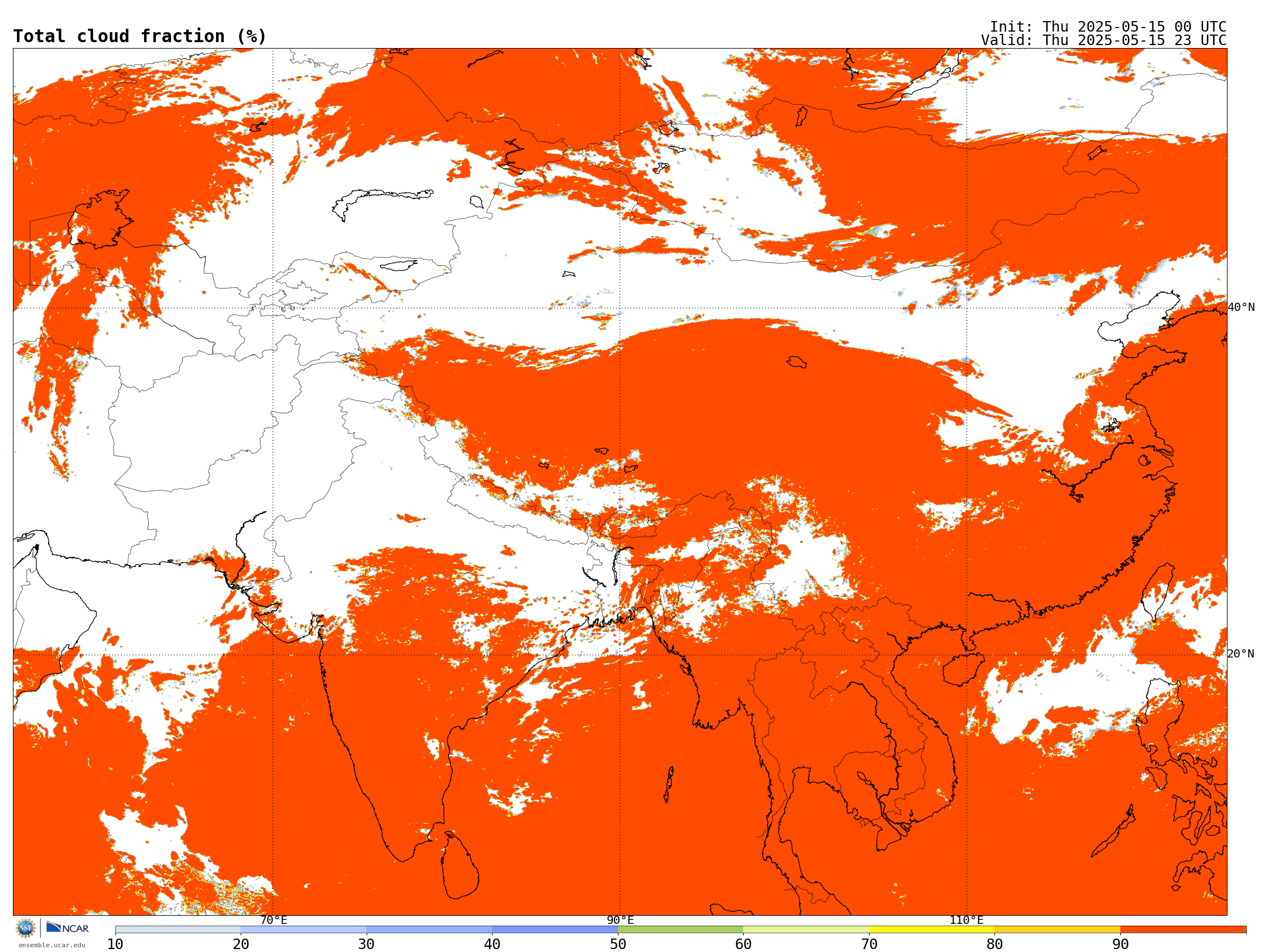Click the colorbar tick label 40
The image size is (1265, 952).
click(492, 944)
